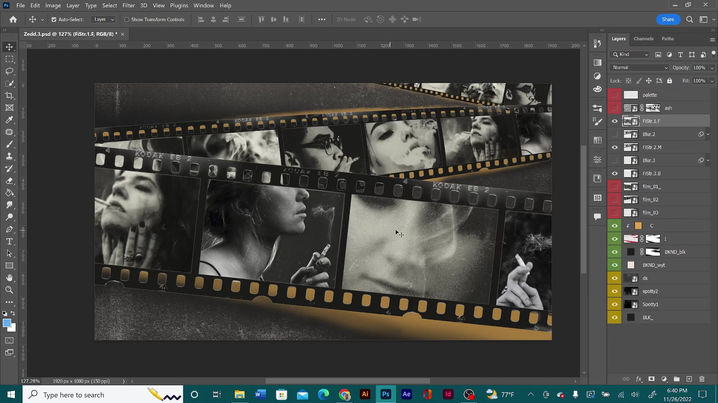This screenshot has width=718, height=403.
Task: Pick the Crop tool
Action: pyautogui.click(x=9, y=96)
